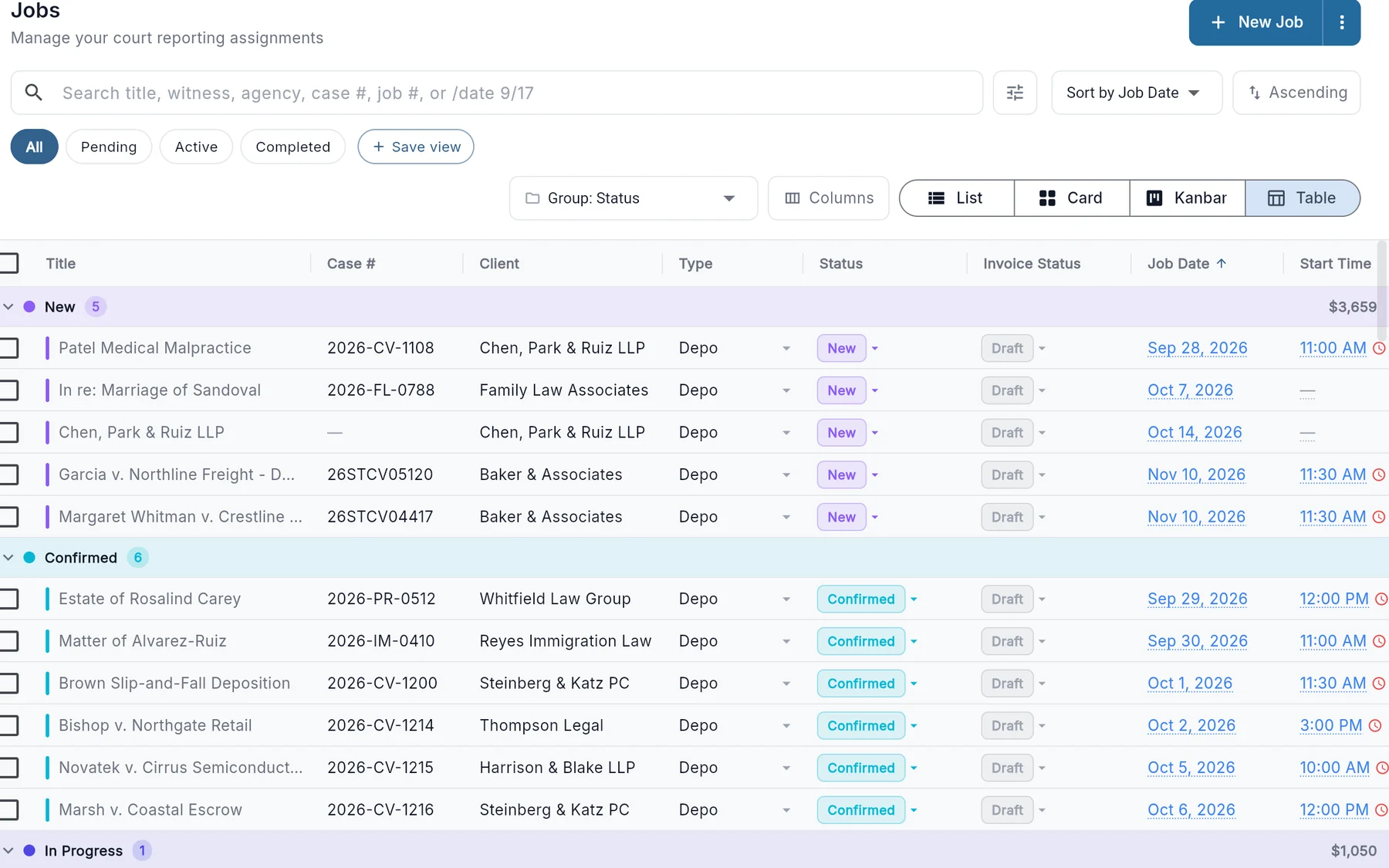The height and width of the screenshot is (868, 1389).
Task: Switch to Kanban view
Action: click(x=1188, y=198)
